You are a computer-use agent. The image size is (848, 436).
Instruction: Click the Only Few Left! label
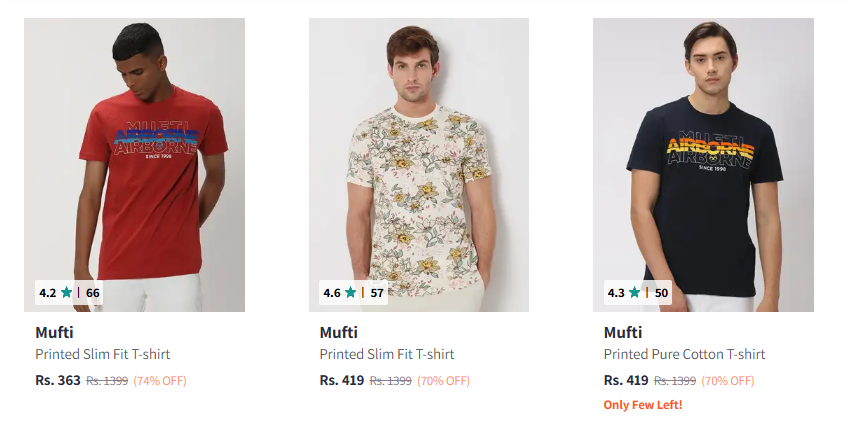pos(640,405)
